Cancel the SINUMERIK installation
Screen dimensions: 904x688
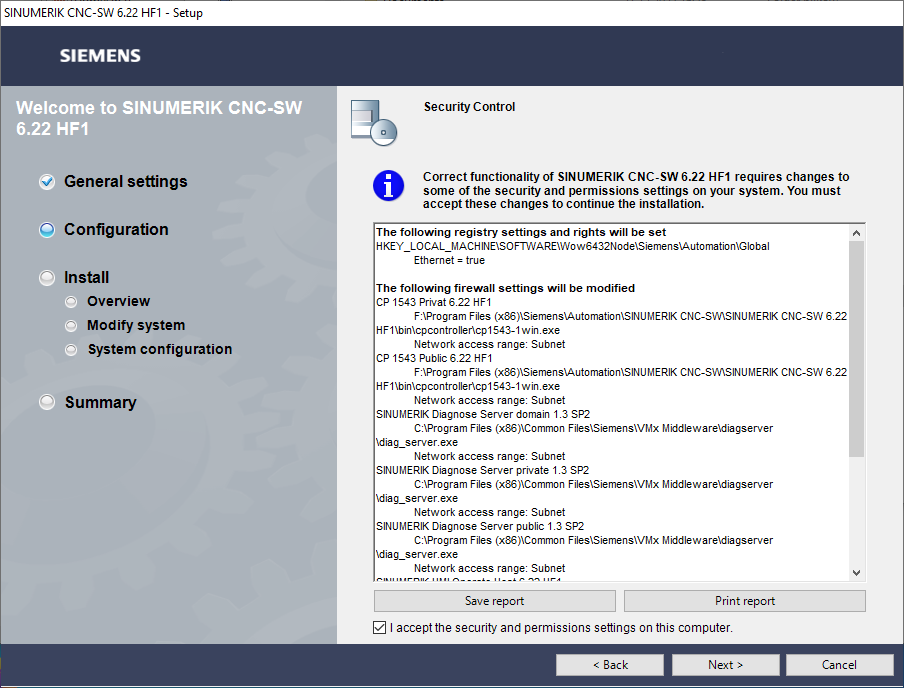point(839,665)
